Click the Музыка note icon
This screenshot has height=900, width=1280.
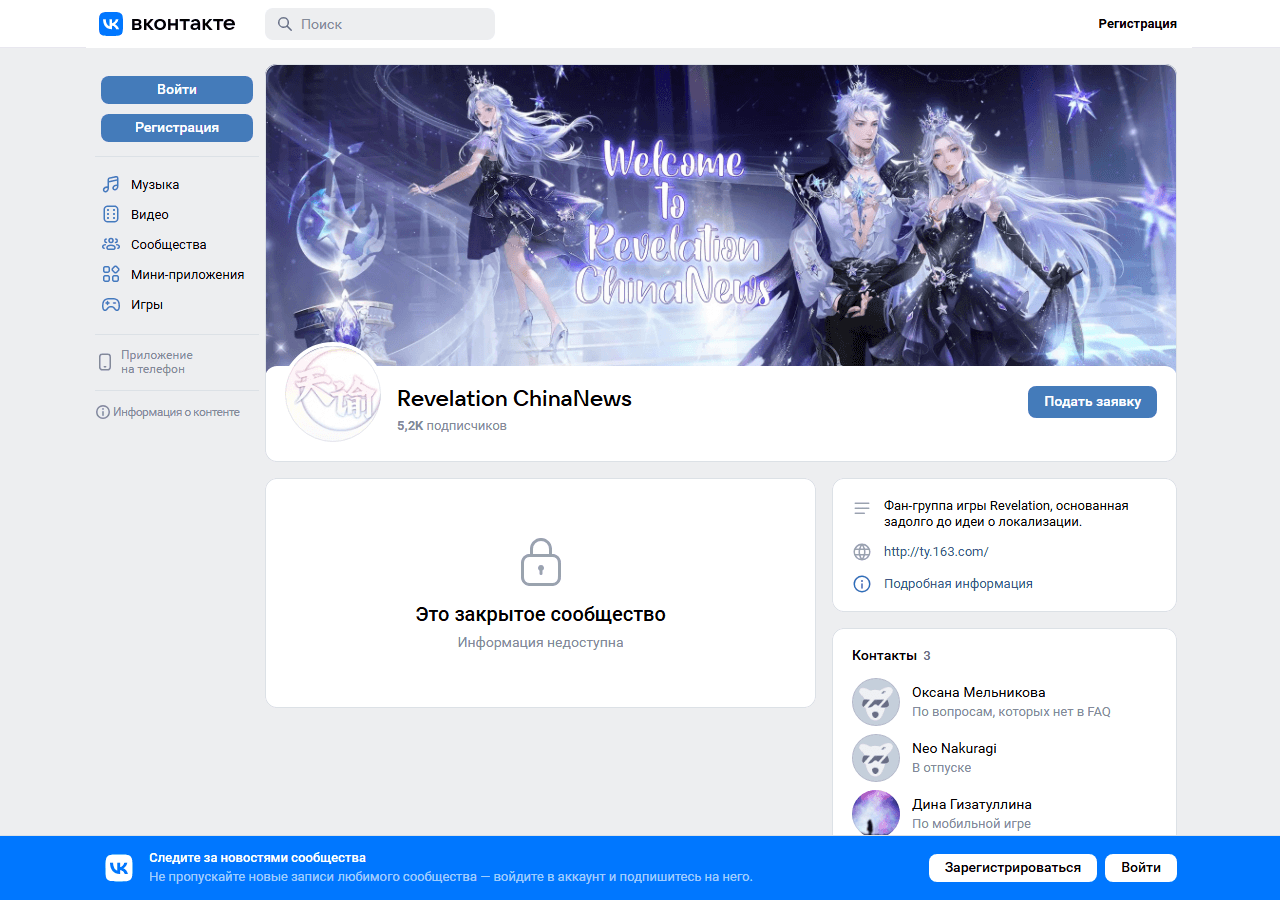pos(111,185)
